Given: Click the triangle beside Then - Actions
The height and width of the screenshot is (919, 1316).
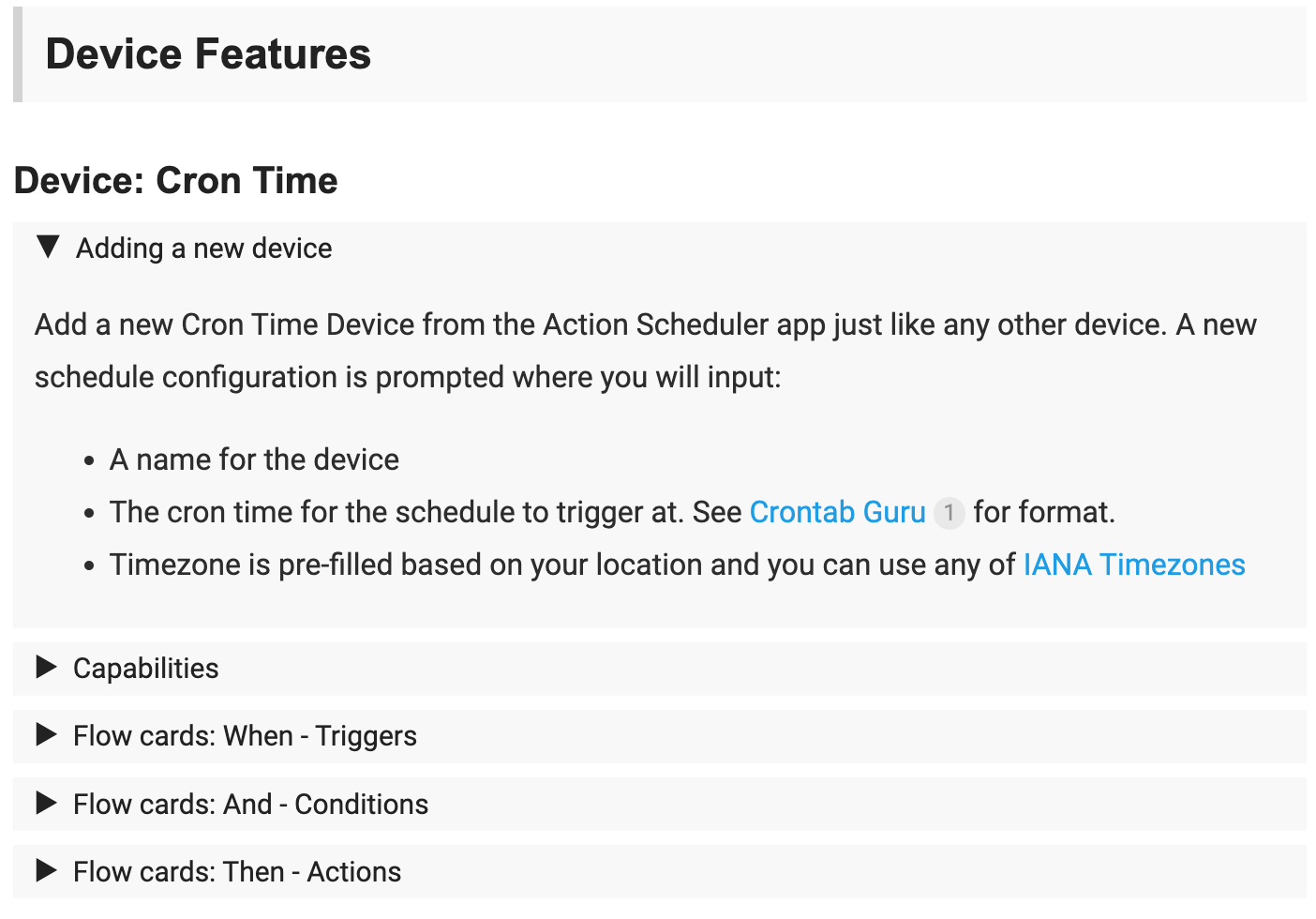Looking at the screenshot, I should (x=46, y=871).
